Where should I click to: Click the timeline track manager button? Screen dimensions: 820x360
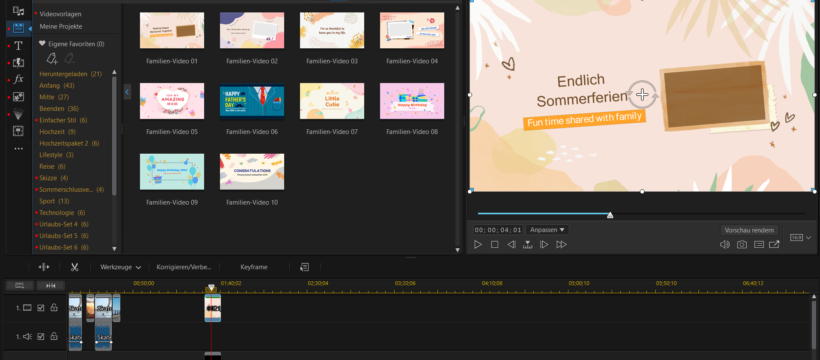(x=20, y=286)
